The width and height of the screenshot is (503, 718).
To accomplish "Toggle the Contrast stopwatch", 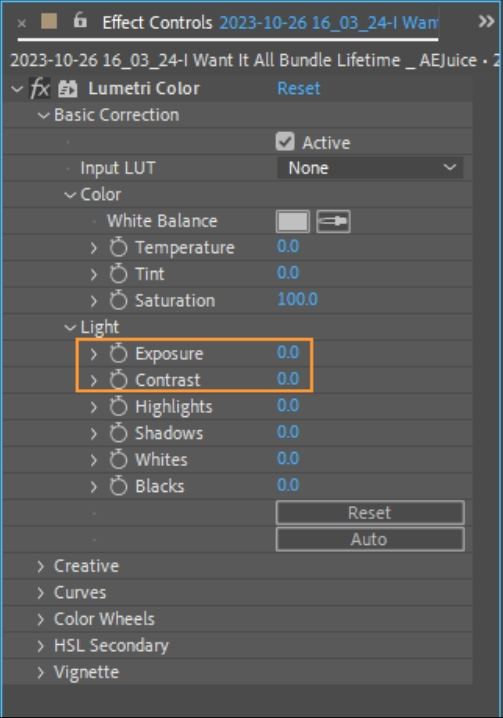I will pos(118,380).
